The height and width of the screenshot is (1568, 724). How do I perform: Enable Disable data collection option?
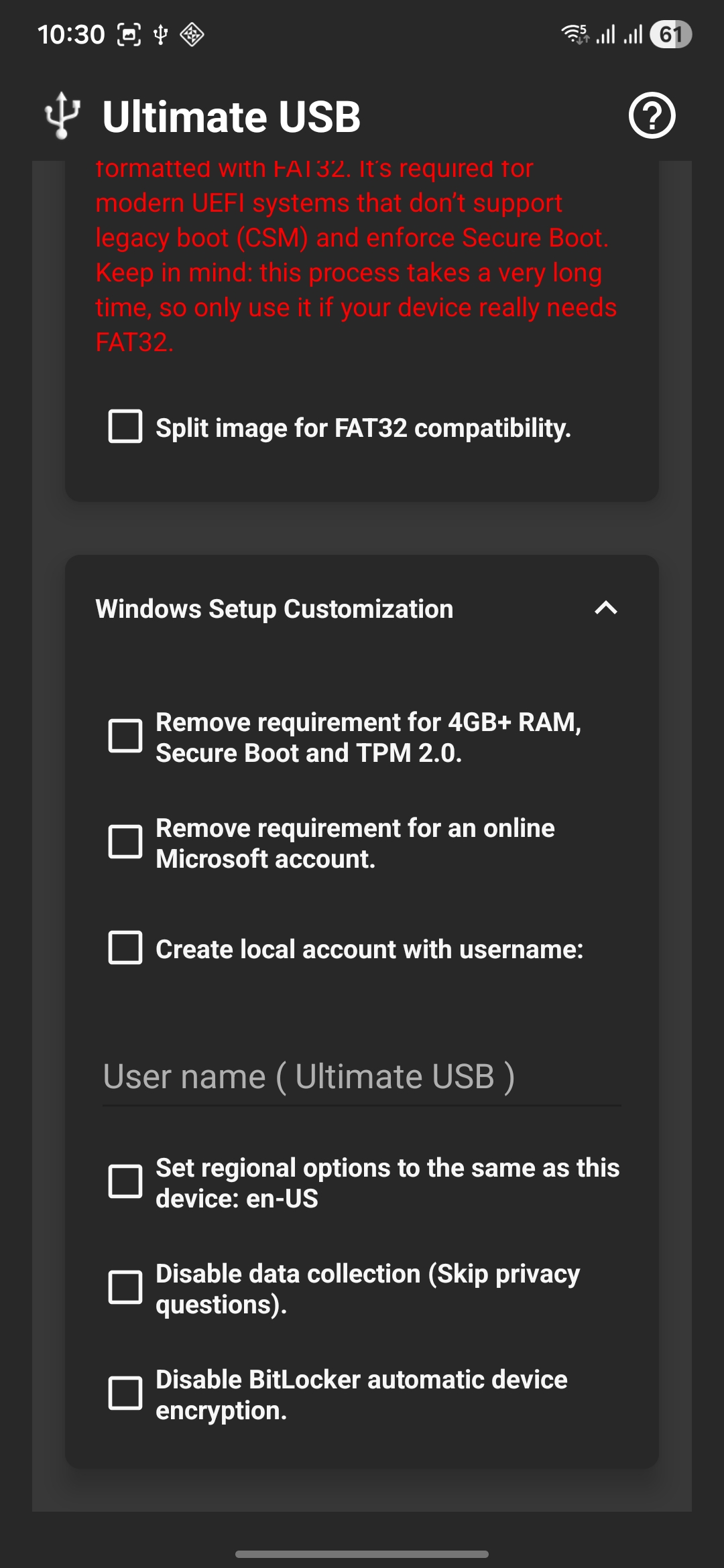pos(125,1288)
